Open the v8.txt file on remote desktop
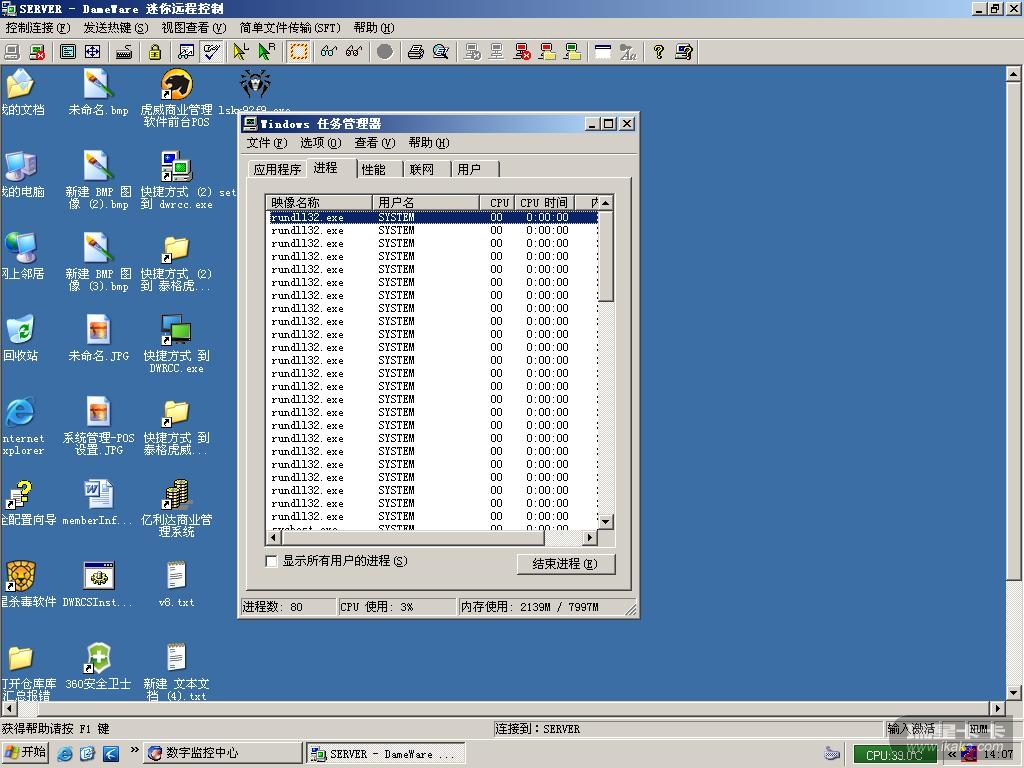The width and height of the screenshot is (1024, 768). pos(176,576)
